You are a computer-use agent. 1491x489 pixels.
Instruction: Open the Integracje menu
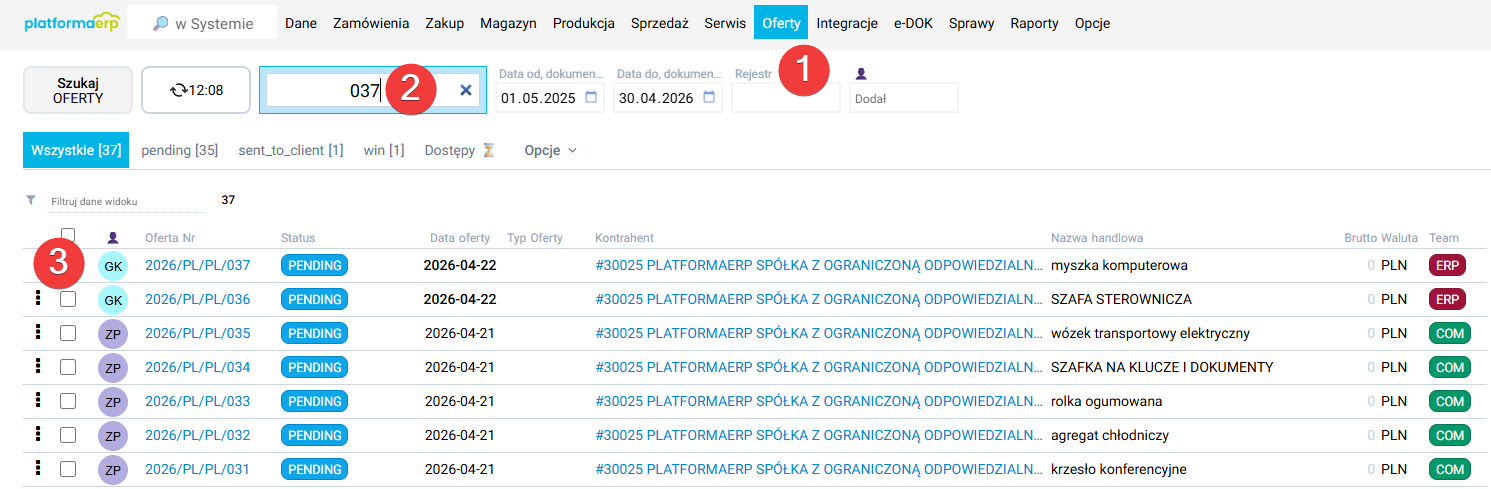pos(847,23)
